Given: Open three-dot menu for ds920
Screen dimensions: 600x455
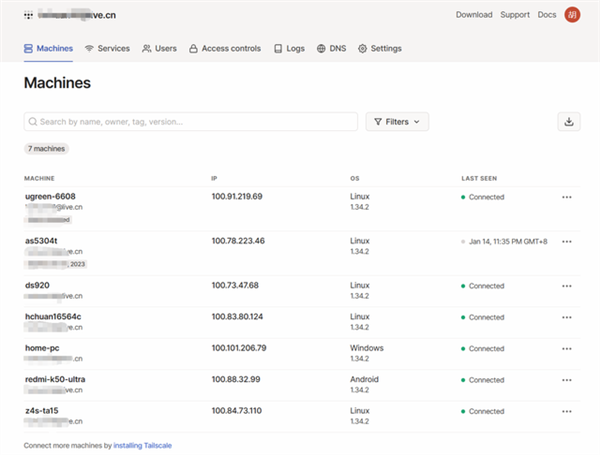Looking at the screenshot, I should pos(567,286).
